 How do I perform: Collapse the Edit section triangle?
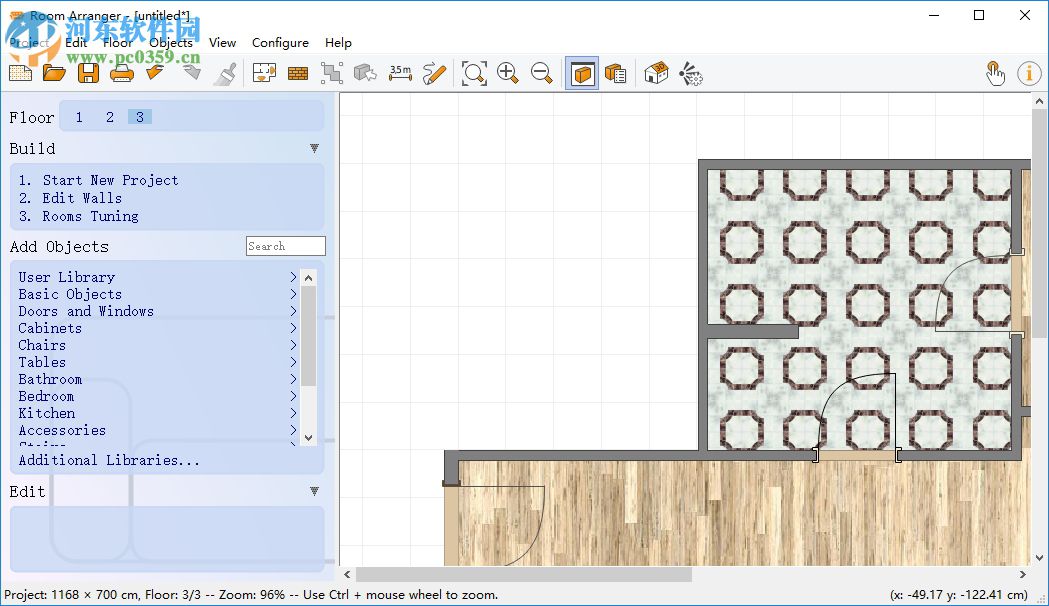coord(314,491)
